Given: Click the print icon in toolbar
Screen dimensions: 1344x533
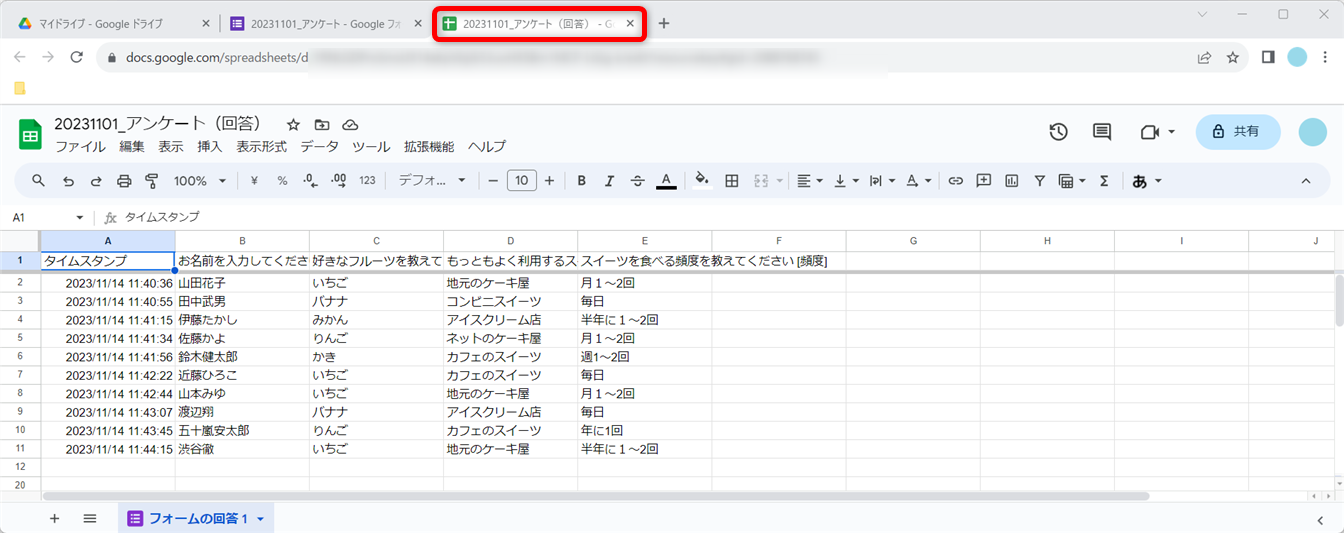Looking at the screenshot, I should 124,181.
